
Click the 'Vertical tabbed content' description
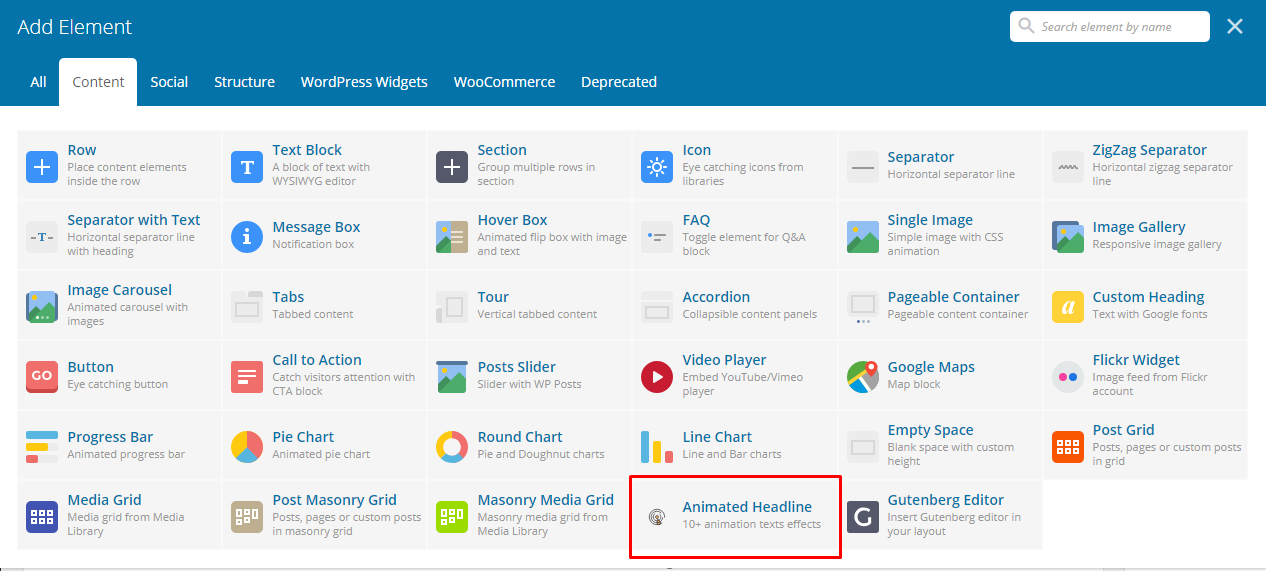coord(537,314)
